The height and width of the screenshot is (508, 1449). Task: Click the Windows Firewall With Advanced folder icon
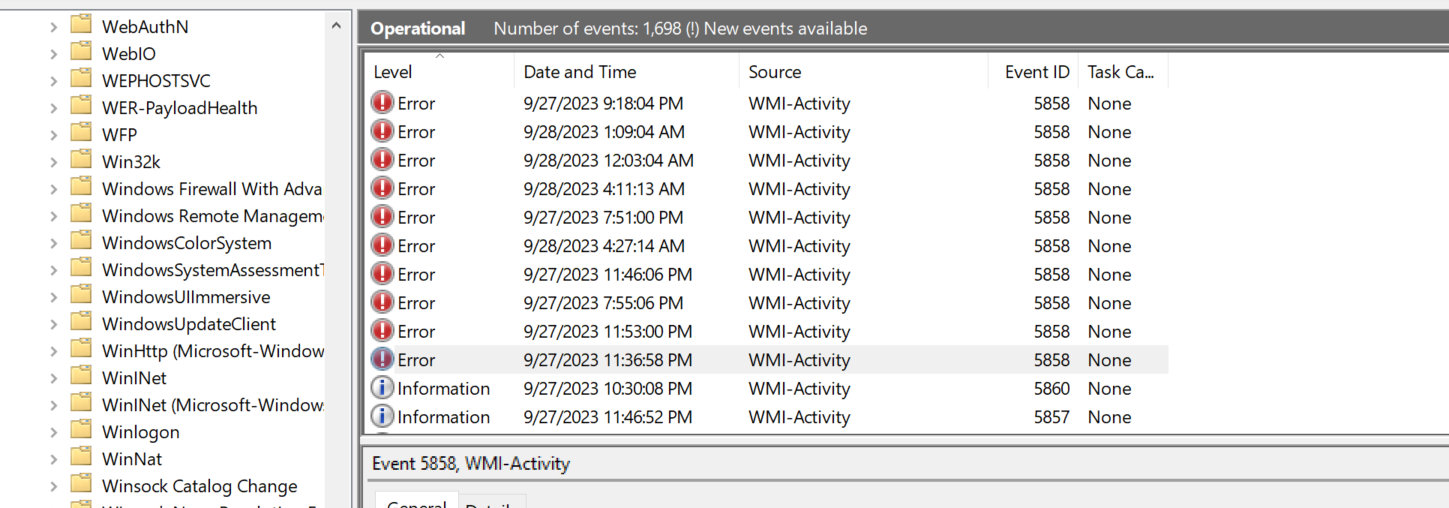[81, 188]
